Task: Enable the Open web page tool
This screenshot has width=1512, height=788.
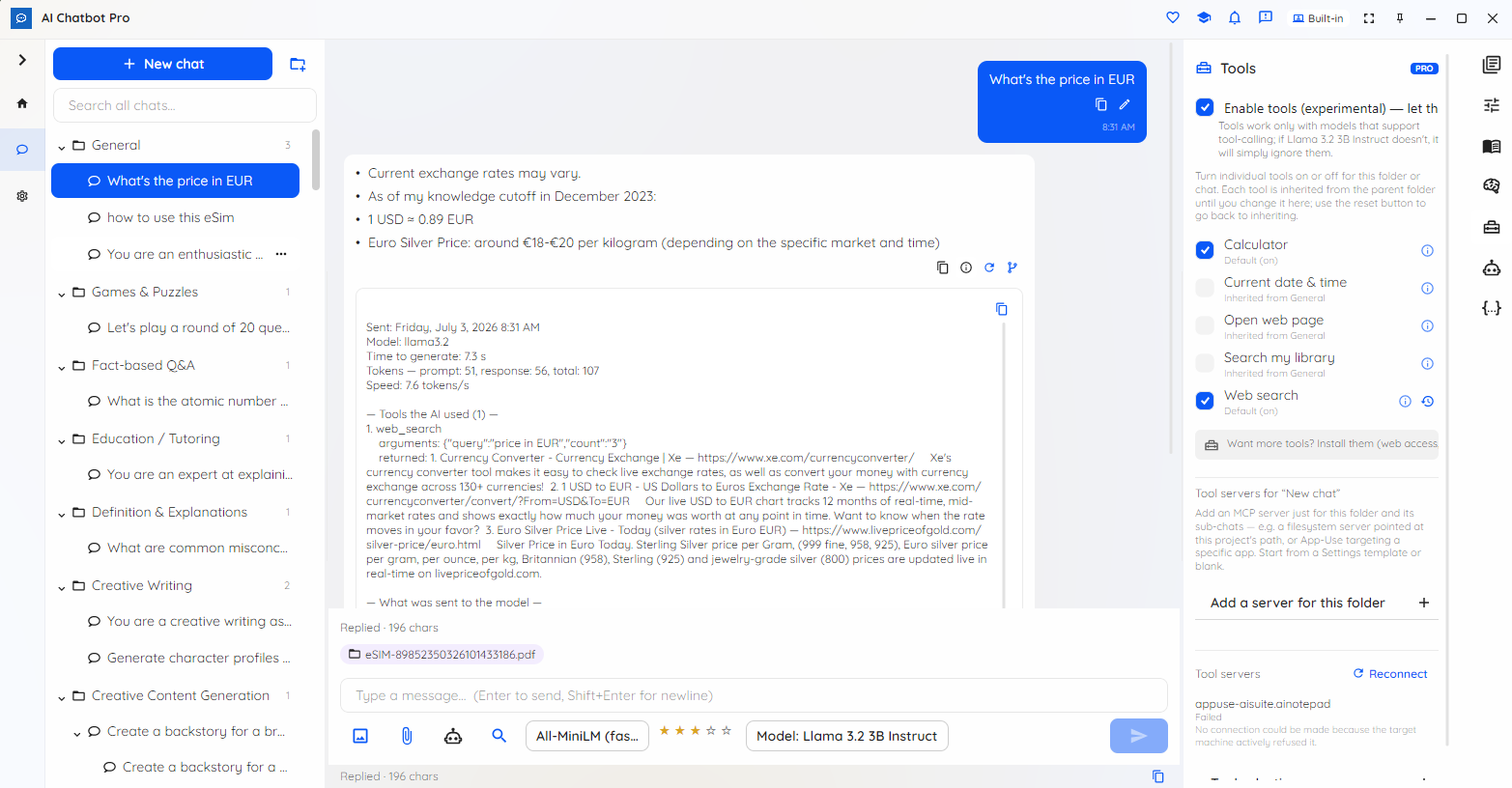Action: pos(1205,325)
